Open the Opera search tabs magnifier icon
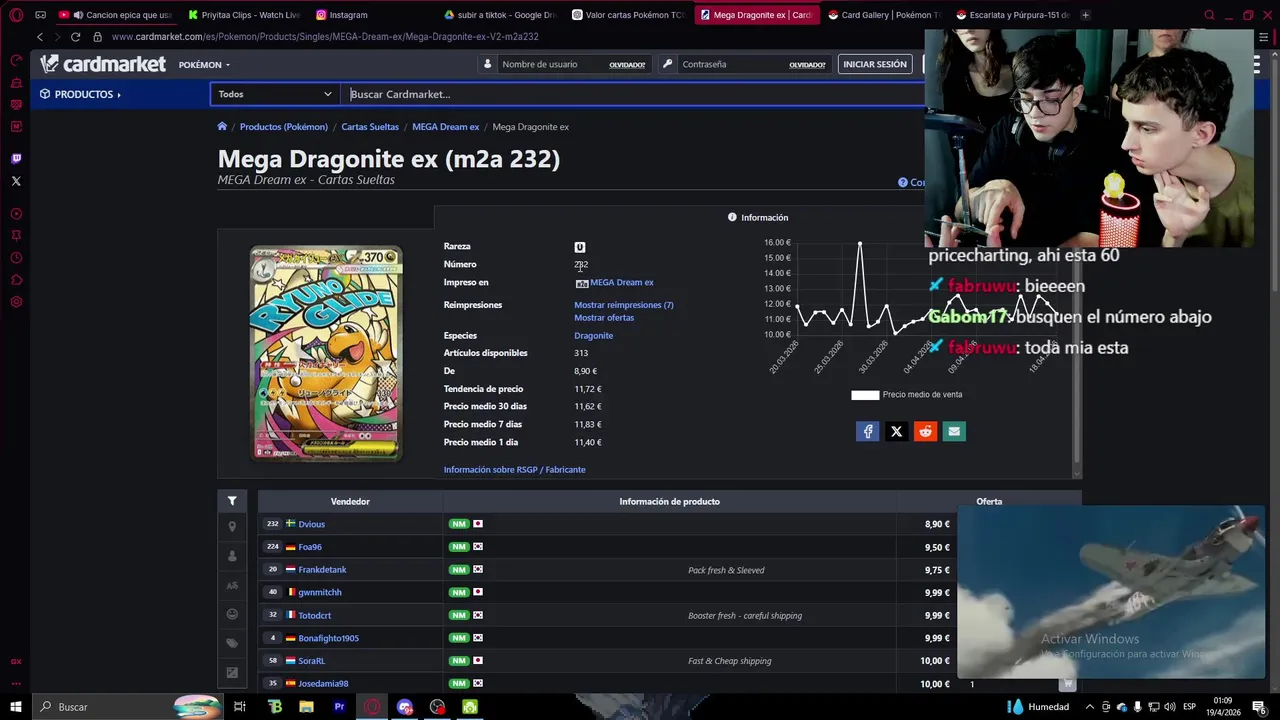Viewport: 1280px width, 720px height. 1209,15
